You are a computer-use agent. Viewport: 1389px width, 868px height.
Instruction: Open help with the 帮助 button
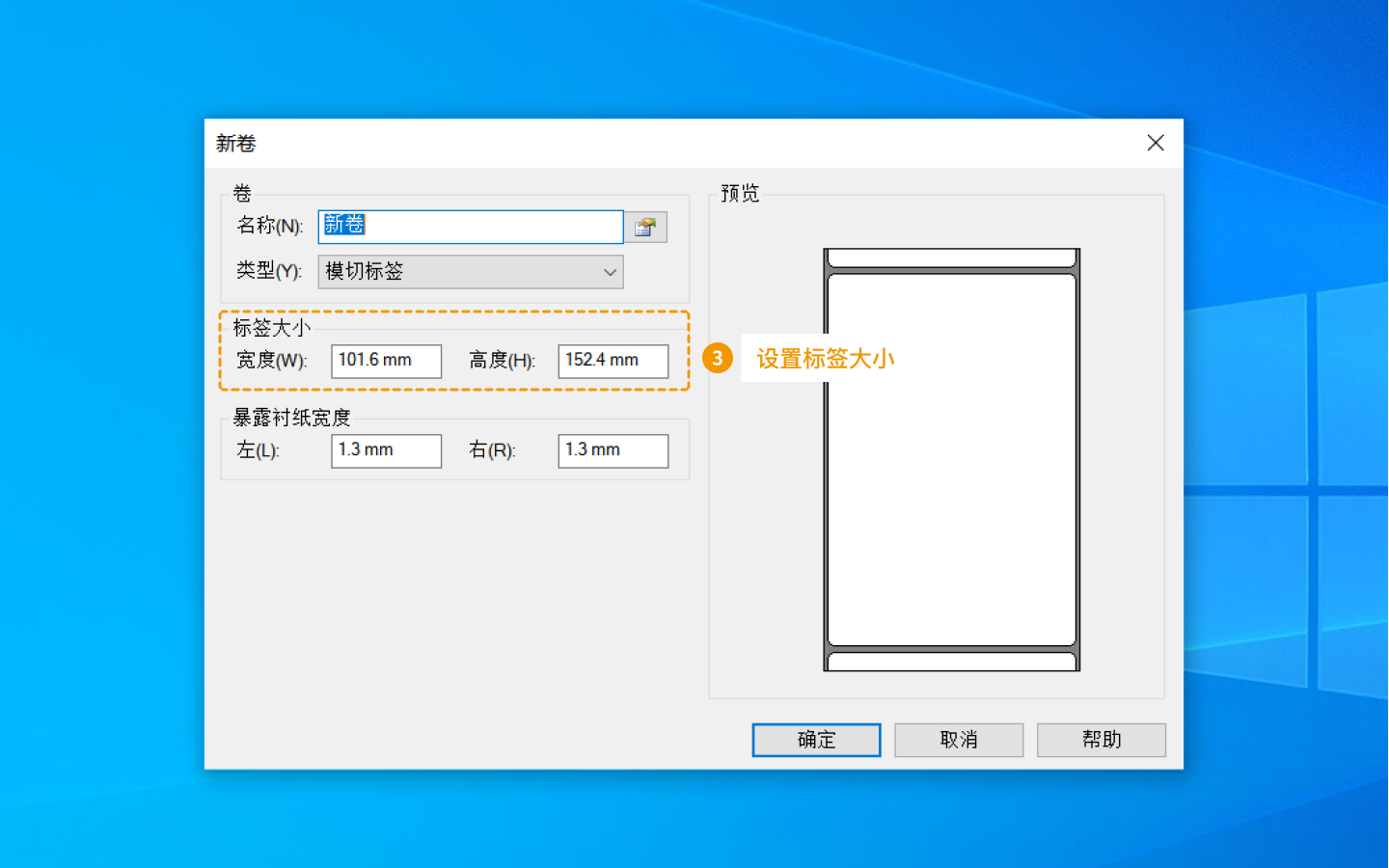pyautogui.click(x=1101, y=740)
